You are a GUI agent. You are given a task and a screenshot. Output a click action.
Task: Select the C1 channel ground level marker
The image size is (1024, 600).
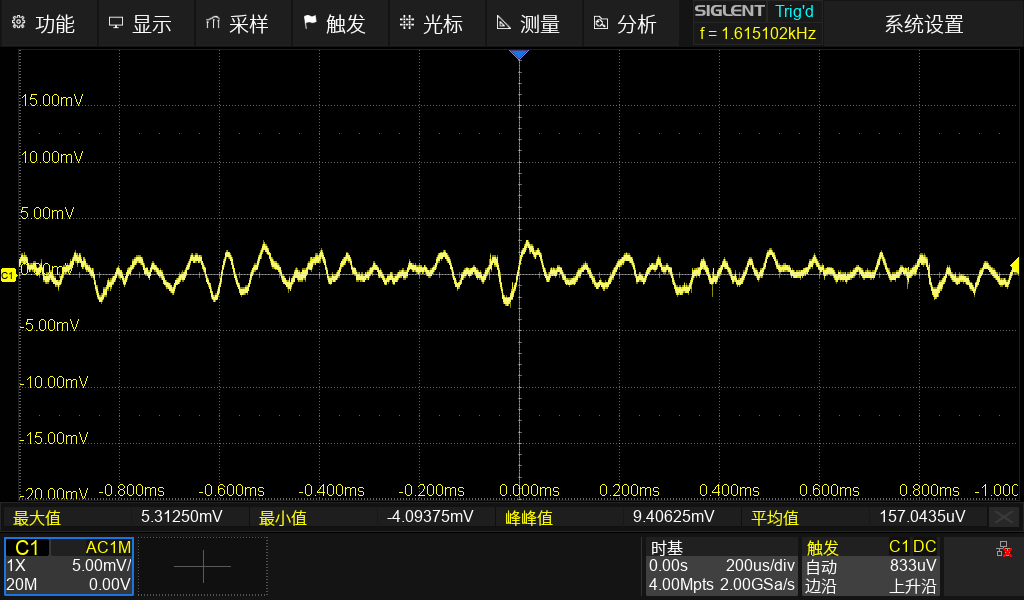tap(8, 275)
